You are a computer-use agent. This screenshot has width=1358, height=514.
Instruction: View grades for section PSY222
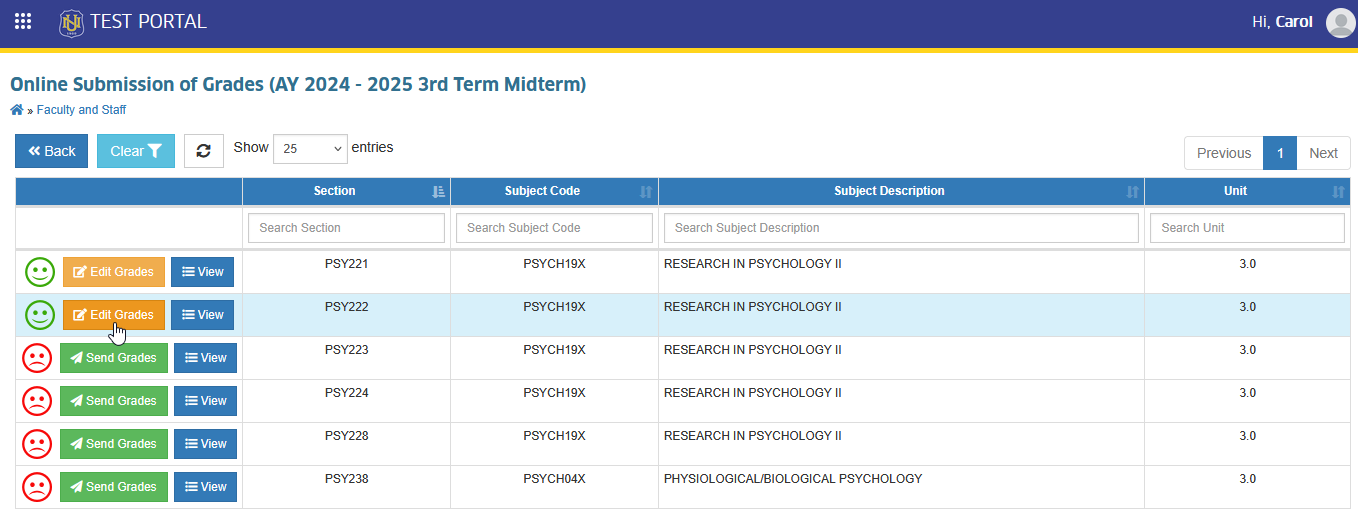(x=202, y=315)
